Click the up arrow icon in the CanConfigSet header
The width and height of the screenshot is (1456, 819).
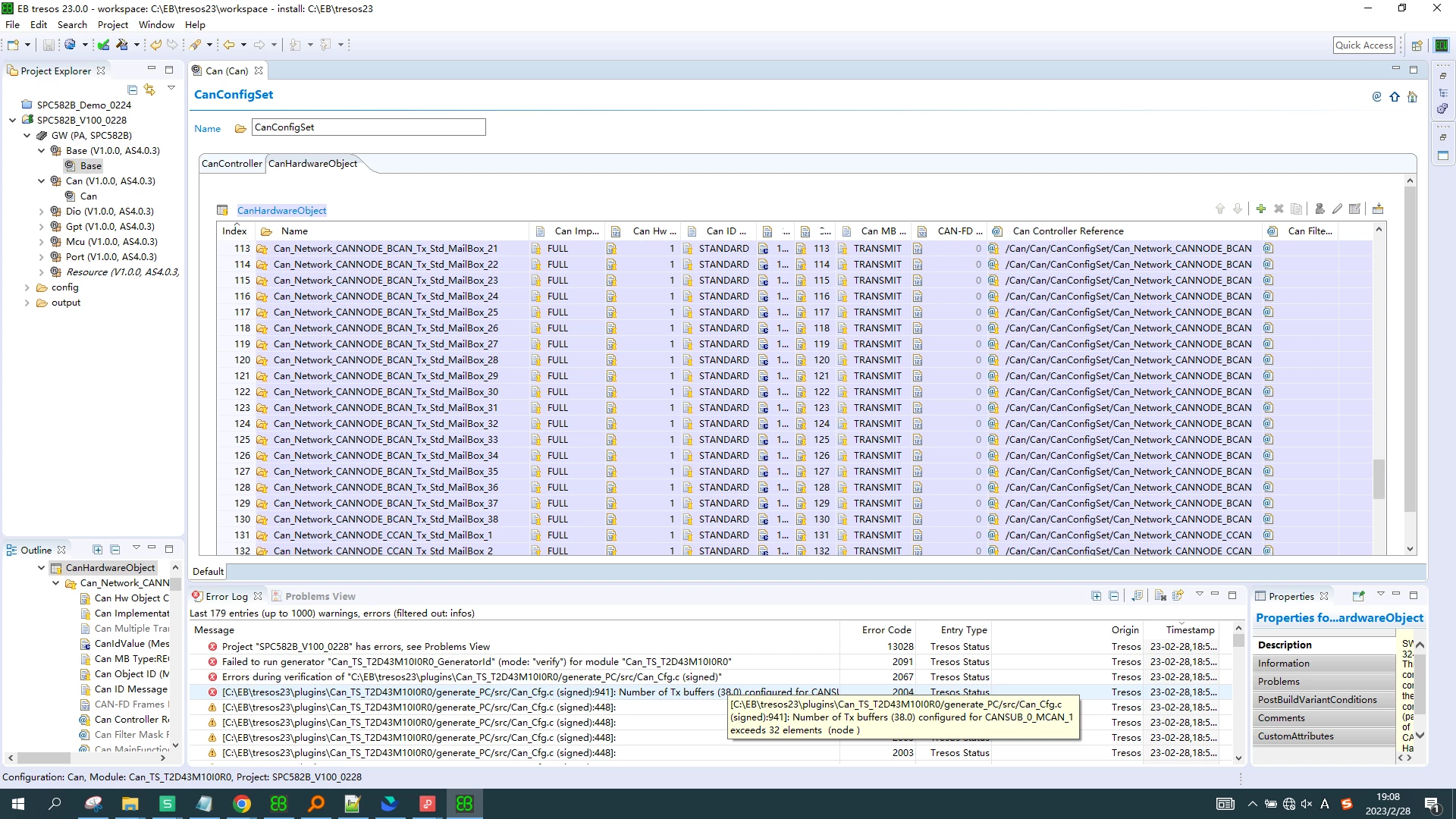coord(1395,96)
